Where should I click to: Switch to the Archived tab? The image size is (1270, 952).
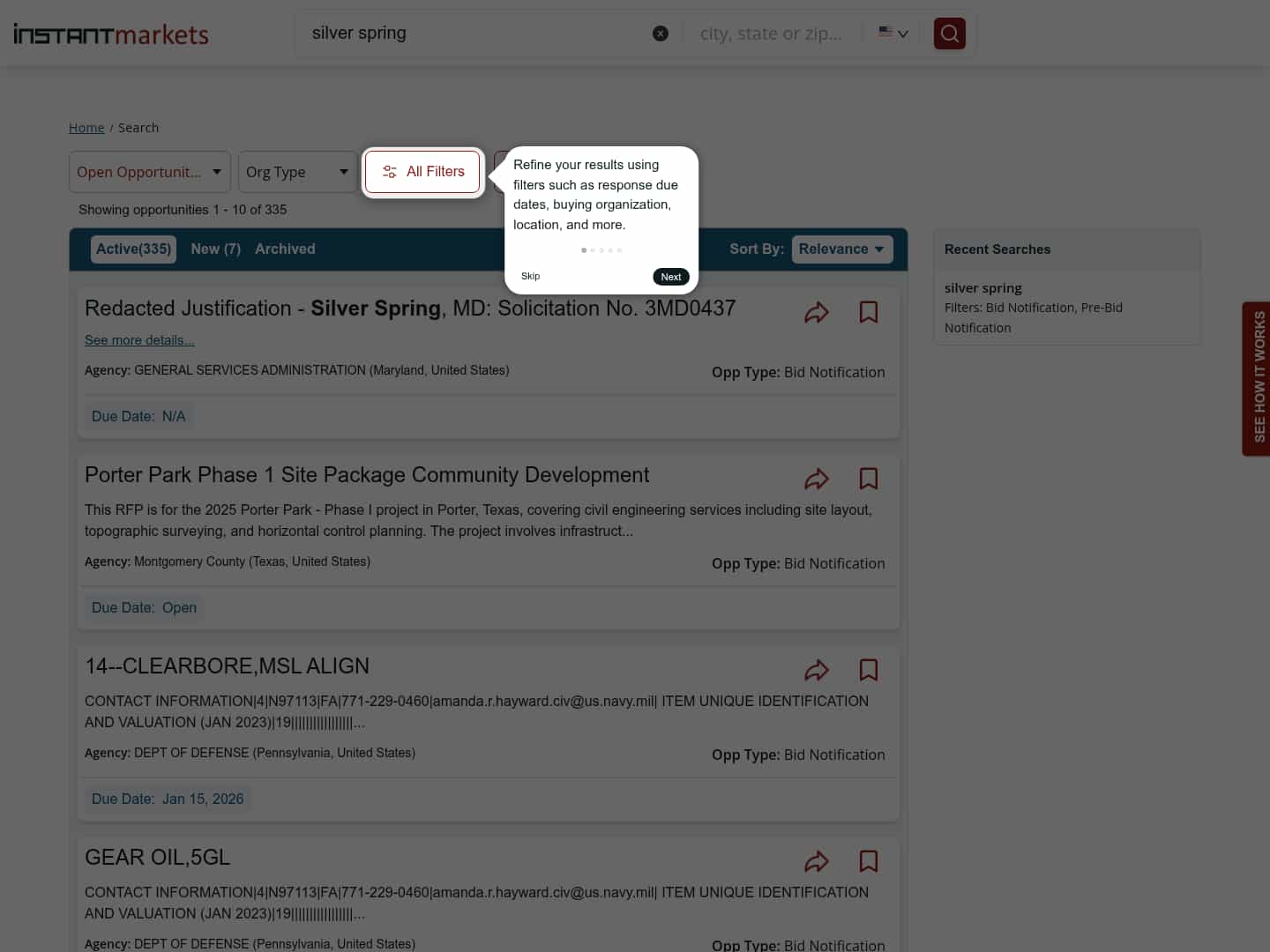click(285, 249)
